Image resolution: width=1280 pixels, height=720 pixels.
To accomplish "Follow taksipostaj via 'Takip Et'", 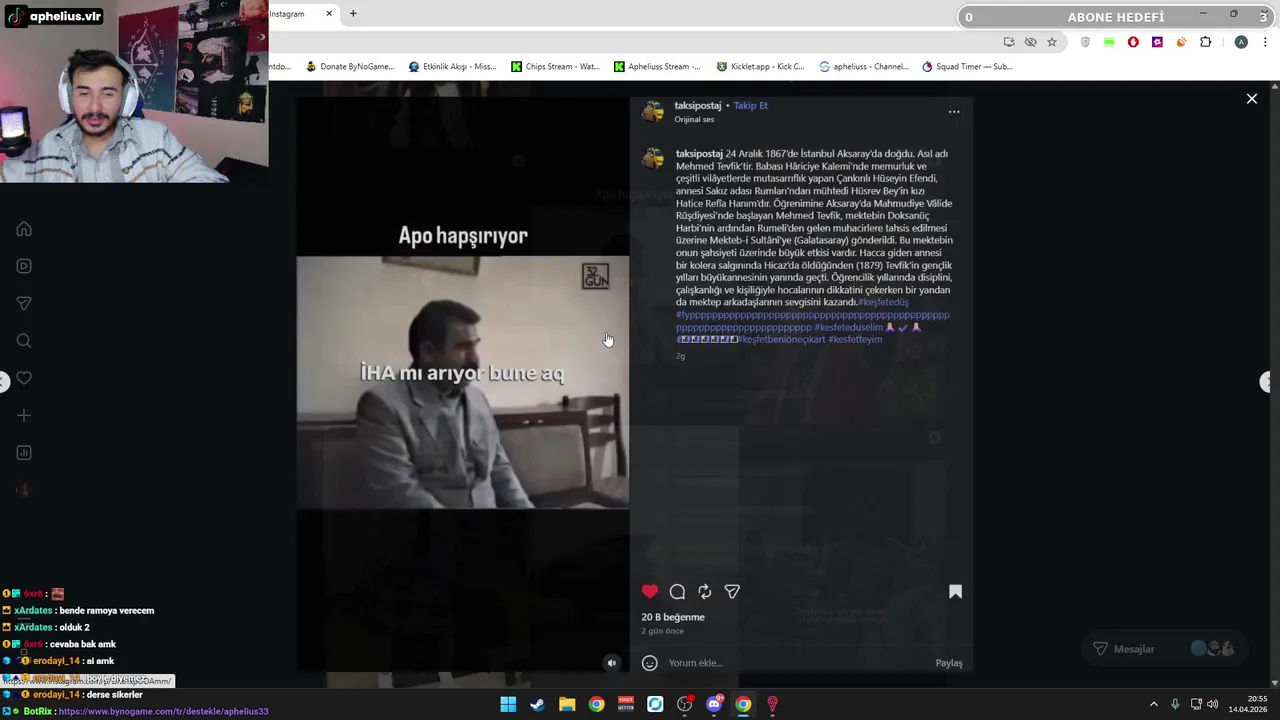I will (750, 105).
